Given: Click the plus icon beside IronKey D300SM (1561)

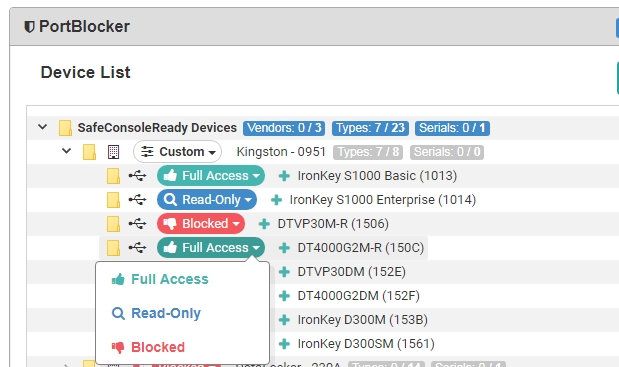Looking at the screenshot, I should [x=284, y=344].
